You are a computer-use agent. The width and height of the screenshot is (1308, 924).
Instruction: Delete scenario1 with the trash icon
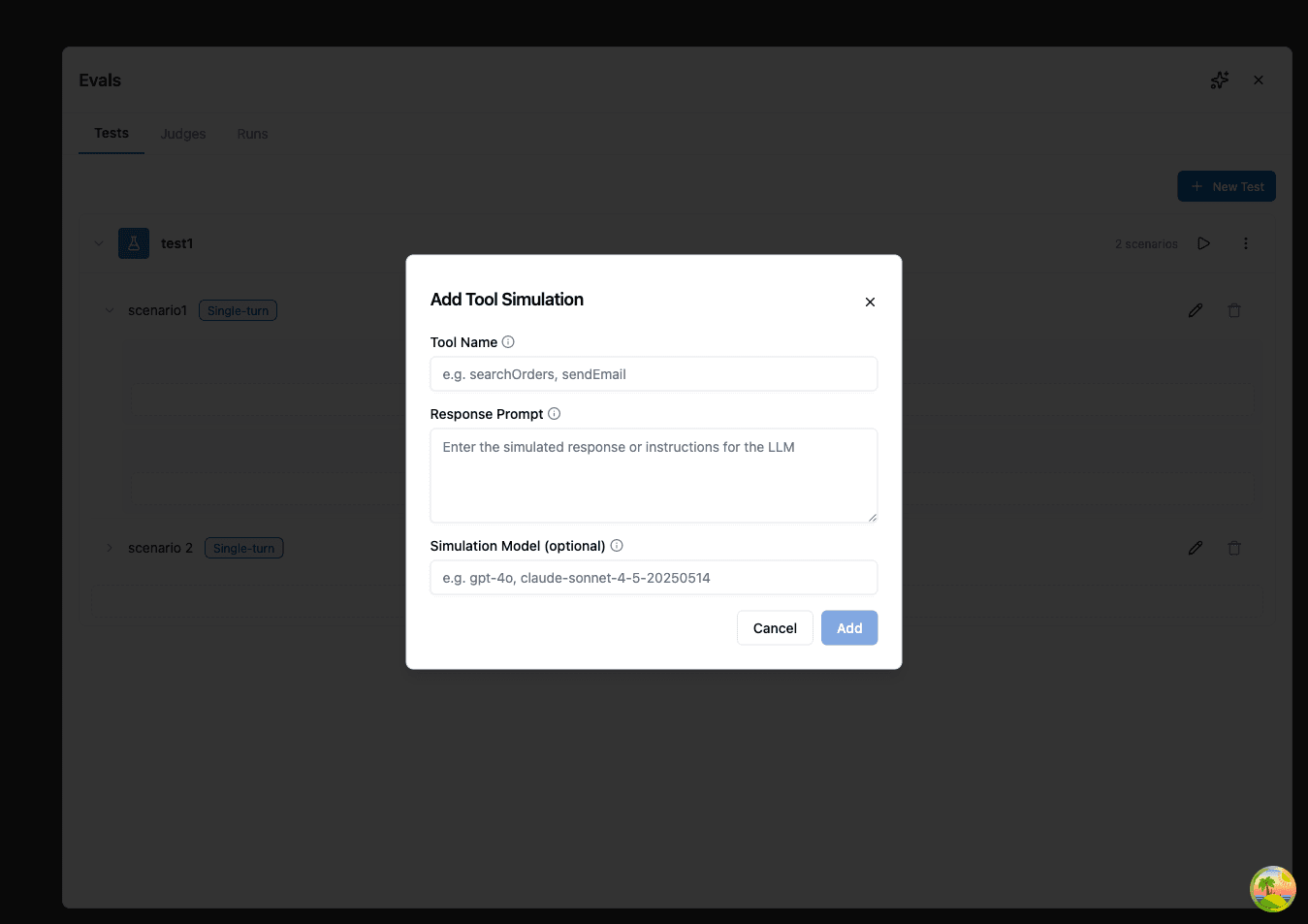1233,309
